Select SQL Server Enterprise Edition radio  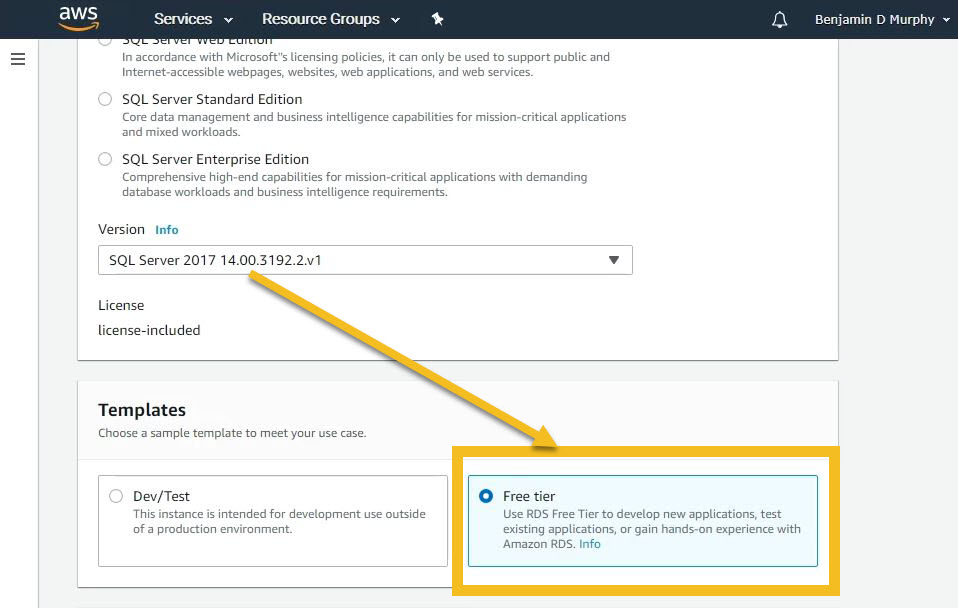coord(105,159)
